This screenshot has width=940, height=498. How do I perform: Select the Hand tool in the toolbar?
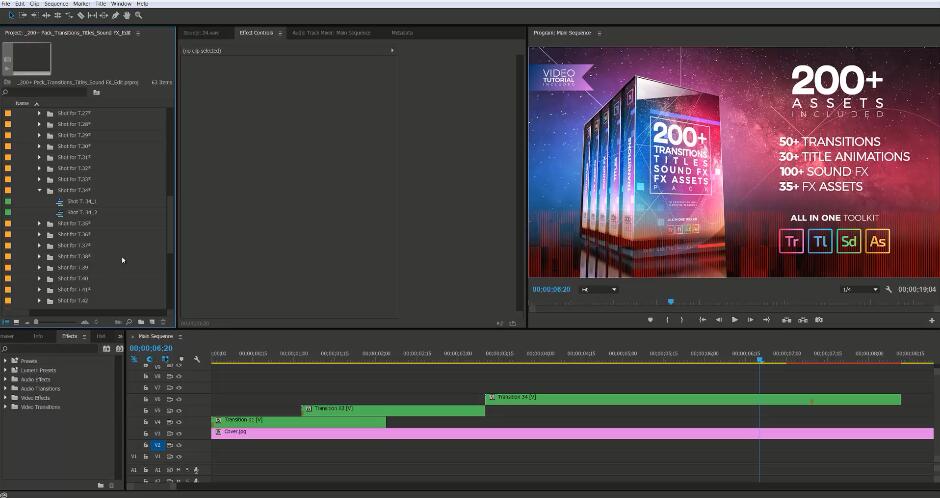pos(127,15)
